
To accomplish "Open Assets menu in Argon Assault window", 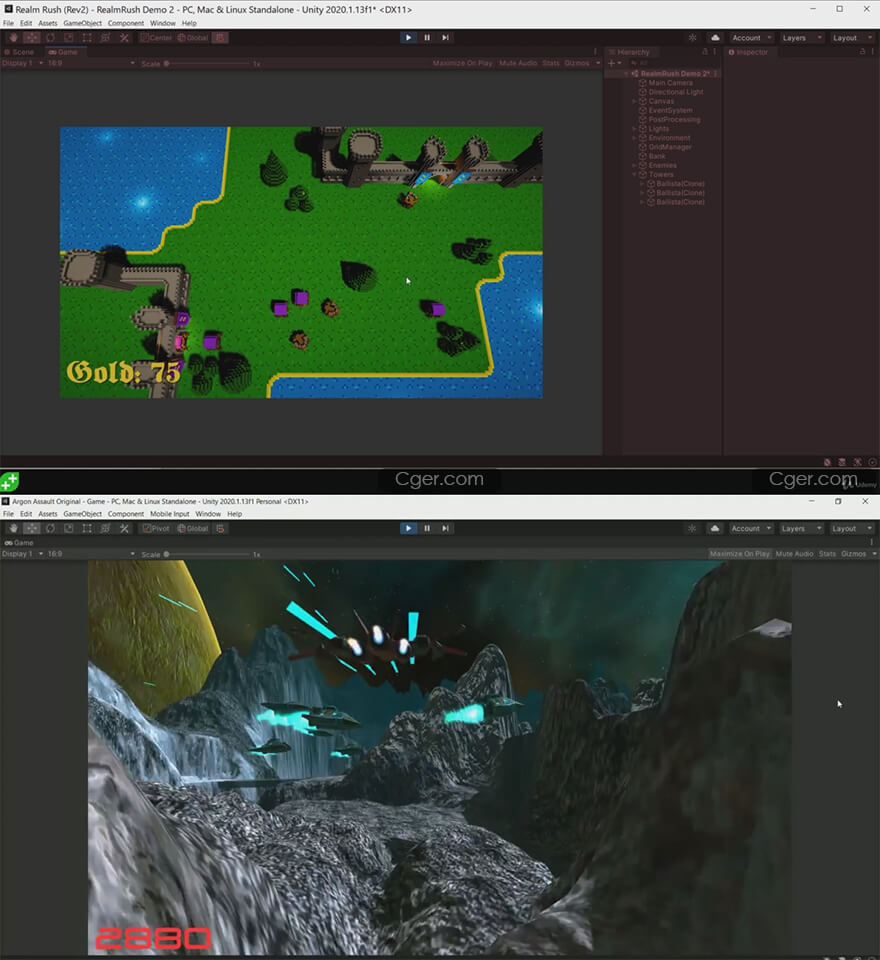I will click(48, 514).
